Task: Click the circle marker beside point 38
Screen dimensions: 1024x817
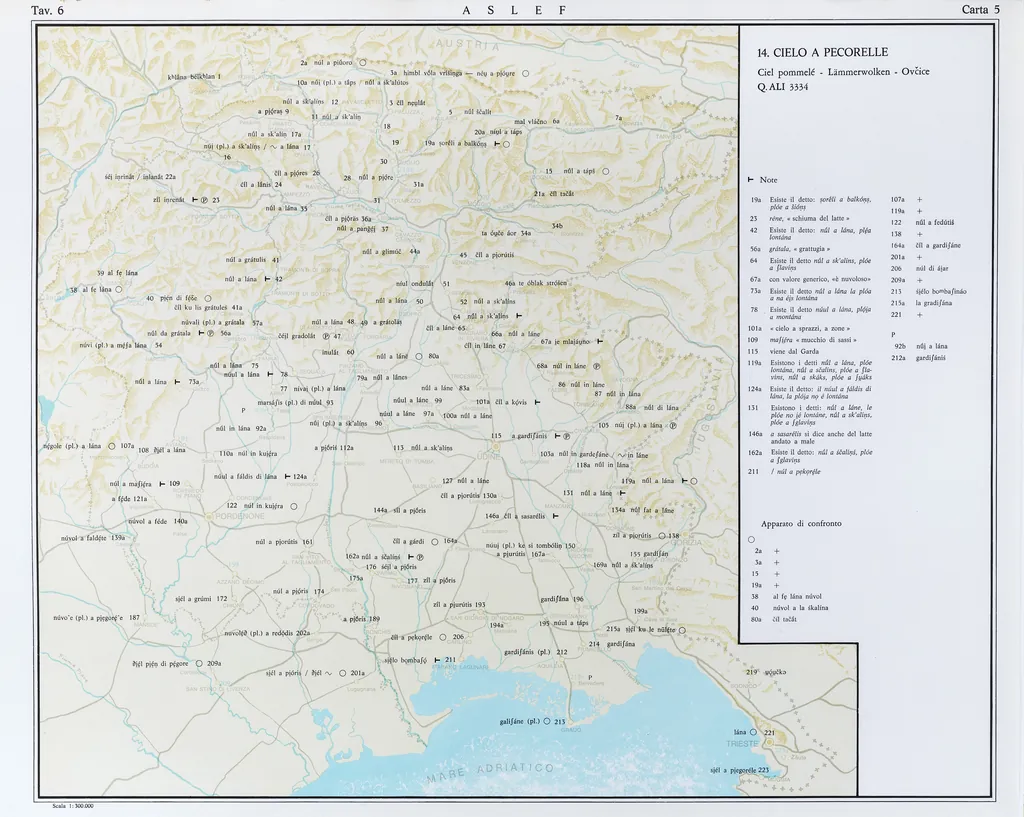Action: point(119,290)
